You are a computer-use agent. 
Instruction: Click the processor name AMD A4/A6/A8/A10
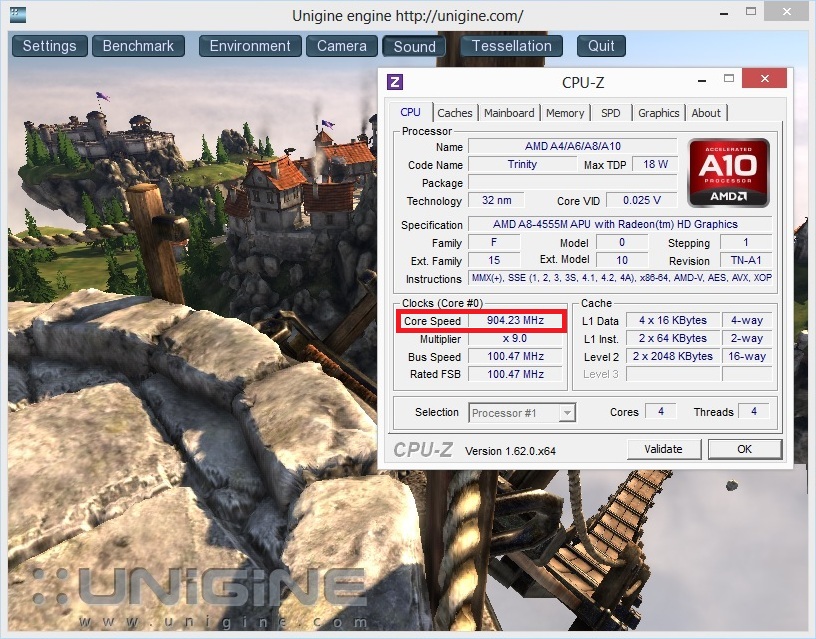pos(572,146)
